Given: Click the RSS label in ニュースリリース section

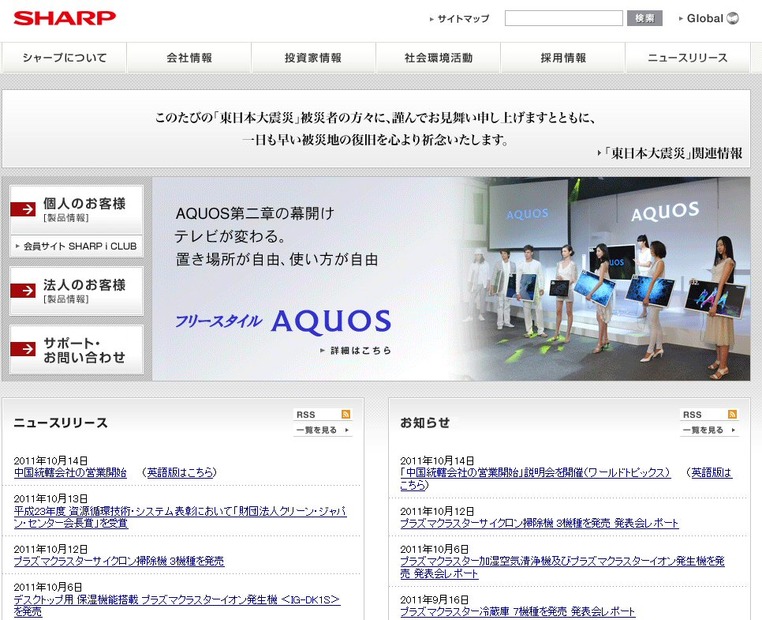Looking at the screenshot, I should point(306,414).
